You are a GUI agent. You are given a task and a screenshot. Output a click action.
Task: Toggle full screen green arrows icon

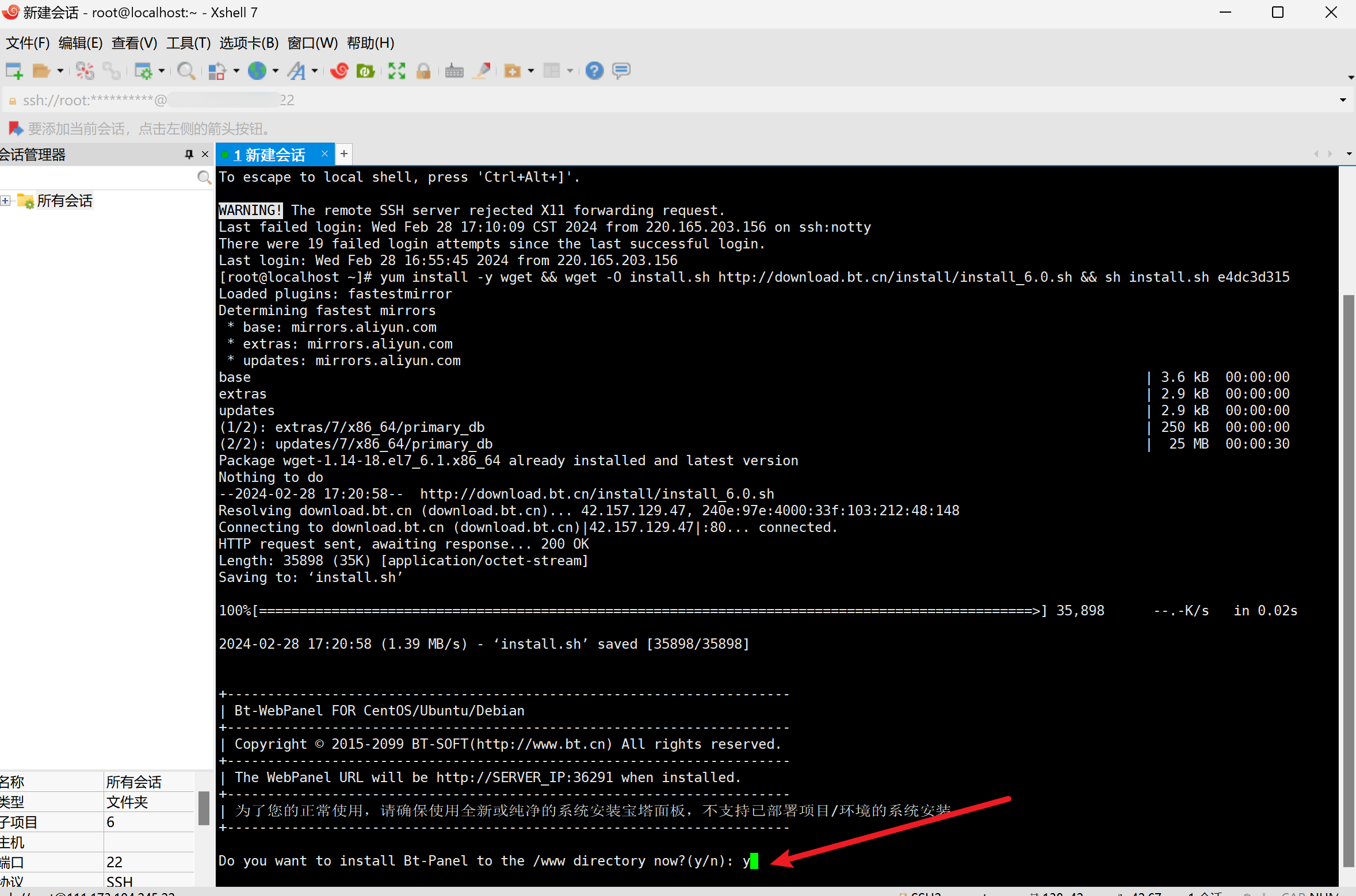click(397, 71)
